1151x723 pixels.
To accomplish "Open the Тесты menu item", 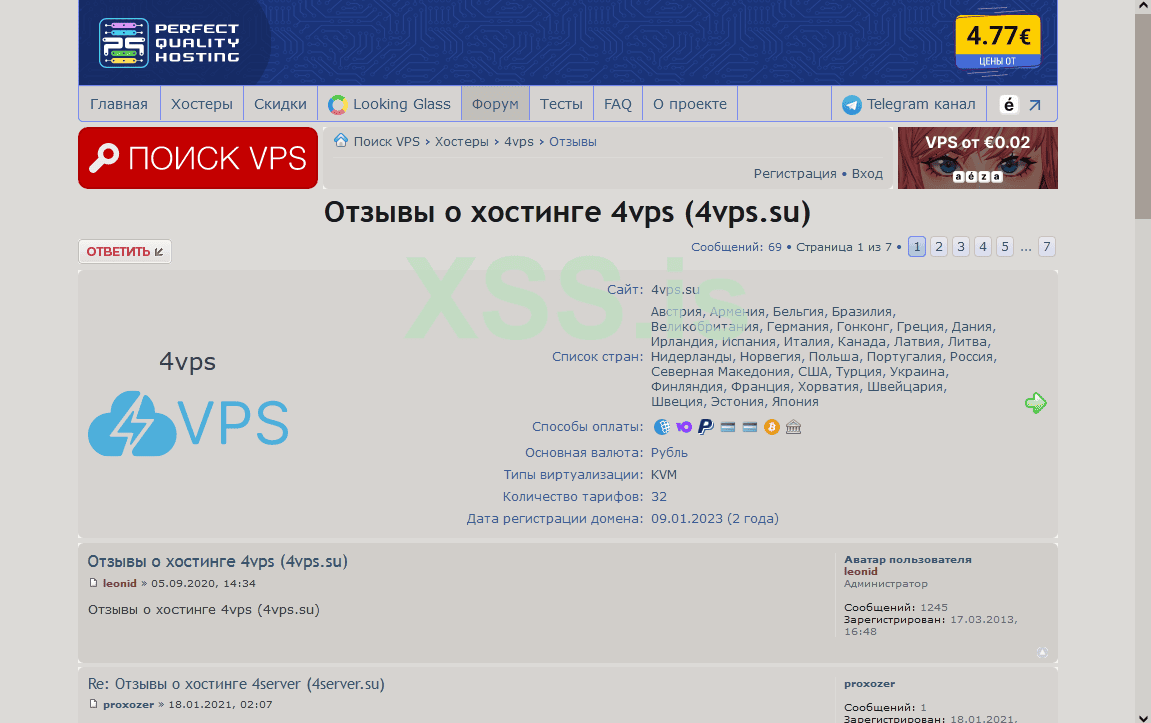I will click(562, 104).
